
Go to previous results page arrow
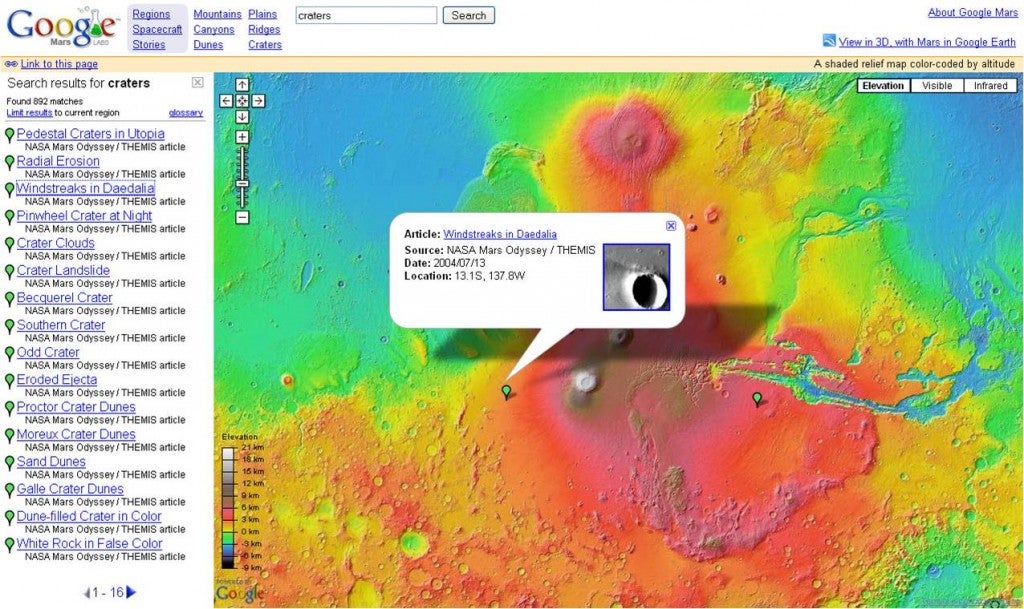point(86,593)
